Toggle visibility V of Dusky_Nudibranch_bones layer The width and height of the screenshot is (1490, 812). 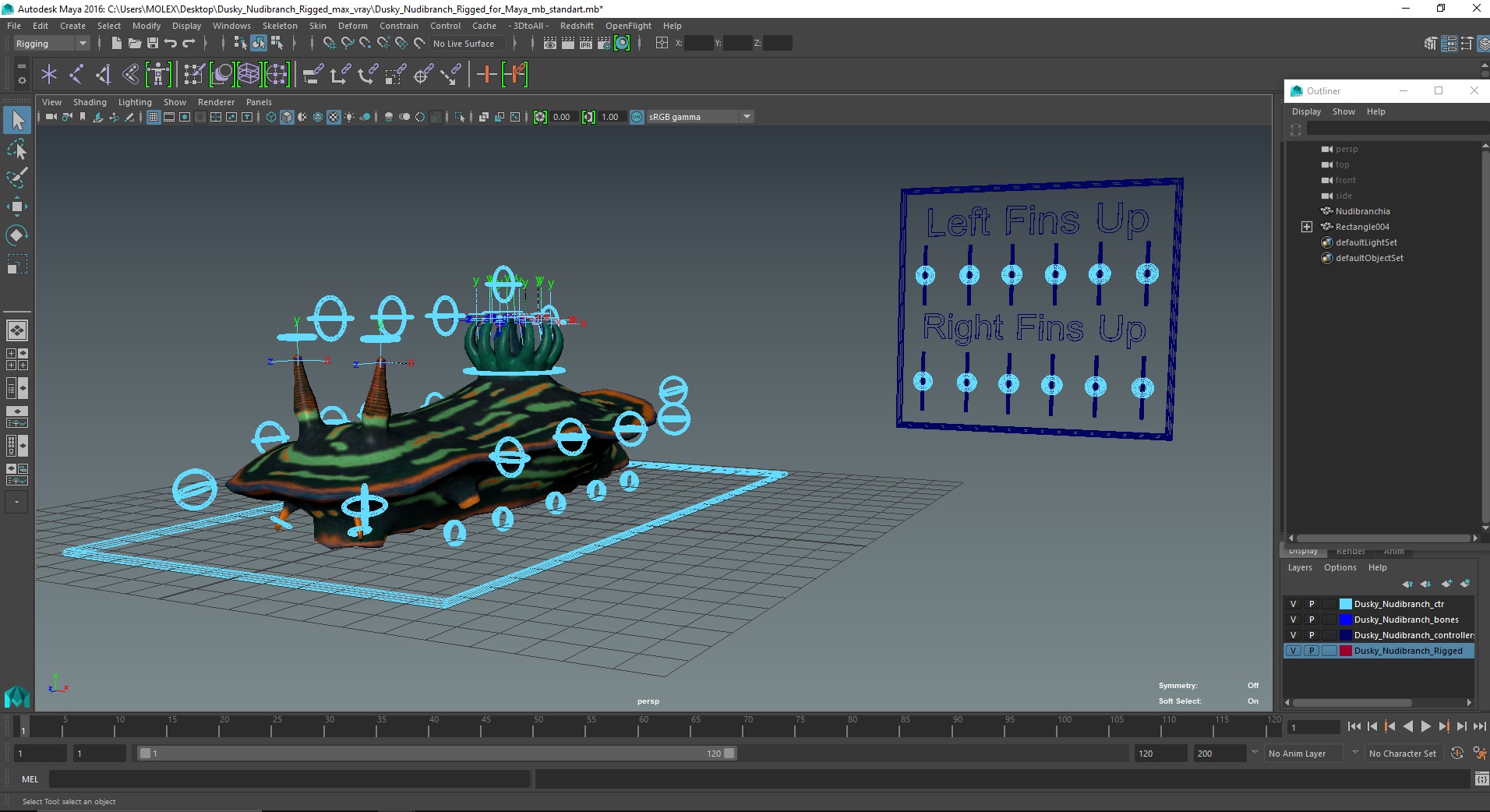[1294, 620]
